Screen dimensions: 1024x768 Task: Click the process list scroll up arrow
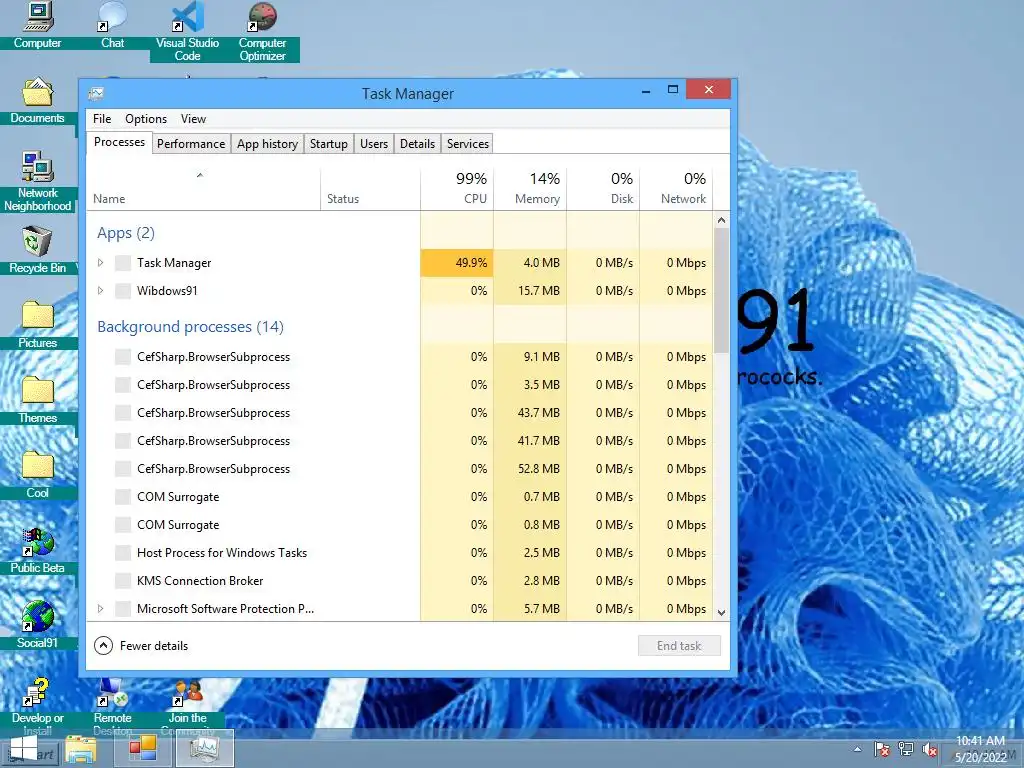[x=721, y=220]
